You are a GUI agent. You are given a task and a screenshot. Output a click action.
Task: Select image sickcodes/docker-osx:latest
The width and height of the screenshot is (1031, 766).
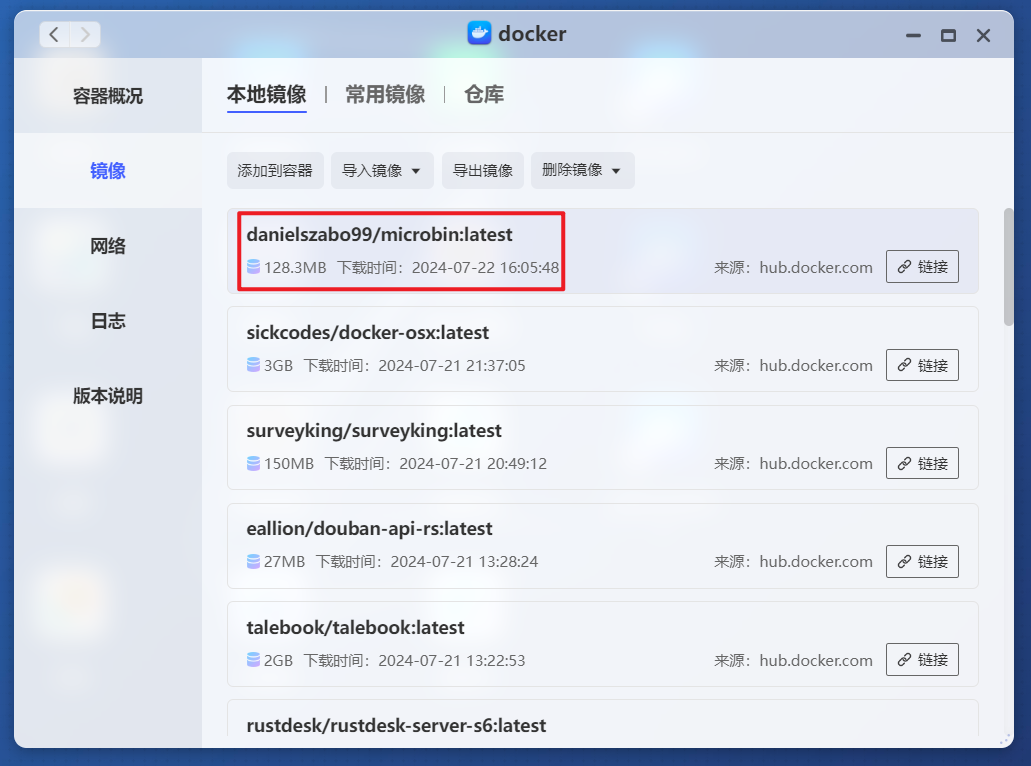coord(602,349)
